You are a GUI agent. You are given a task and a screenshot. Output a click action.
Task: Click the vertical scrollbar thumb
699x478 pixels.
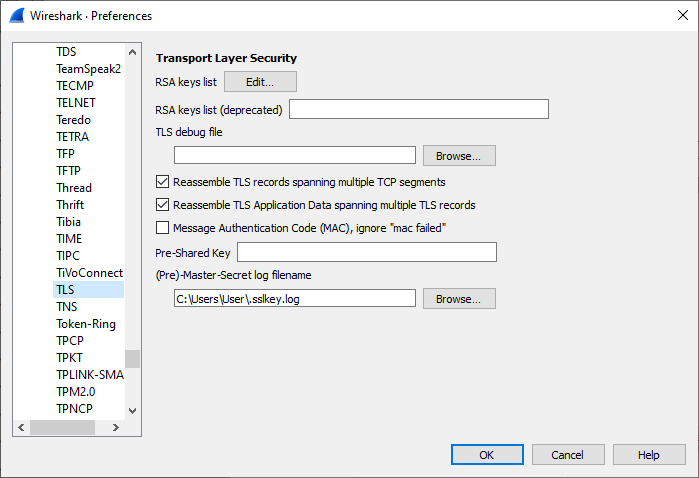pyautogui.click(x=132, y=359)
